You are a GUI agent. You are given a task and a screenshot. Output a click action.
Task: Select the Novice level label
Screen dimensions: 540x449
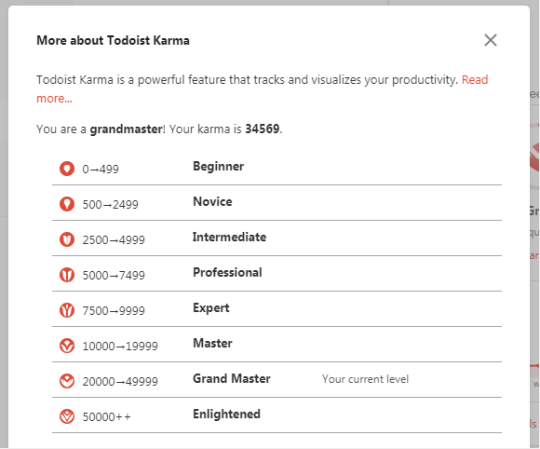point(212,201)
